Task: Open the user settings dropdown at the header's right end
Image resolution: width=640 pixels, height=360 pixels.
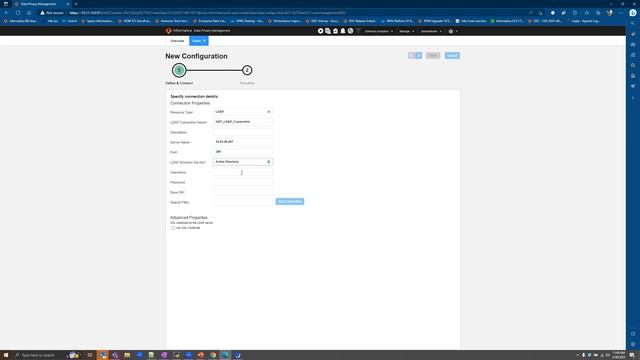Action: [x=453, y=31]
